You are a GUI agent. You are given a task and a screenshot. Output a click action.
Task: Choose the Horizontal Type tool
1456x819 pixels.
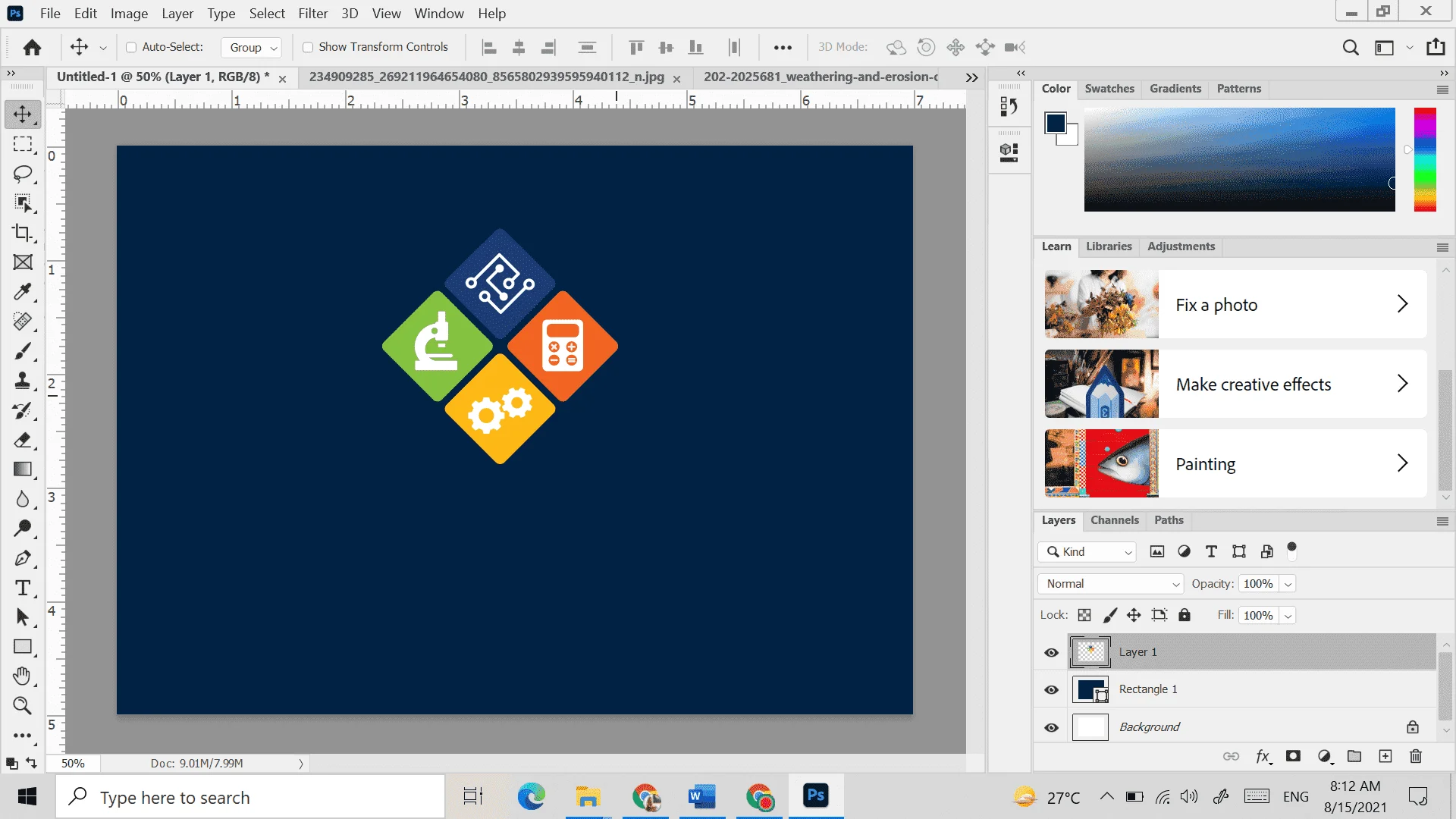23,588
